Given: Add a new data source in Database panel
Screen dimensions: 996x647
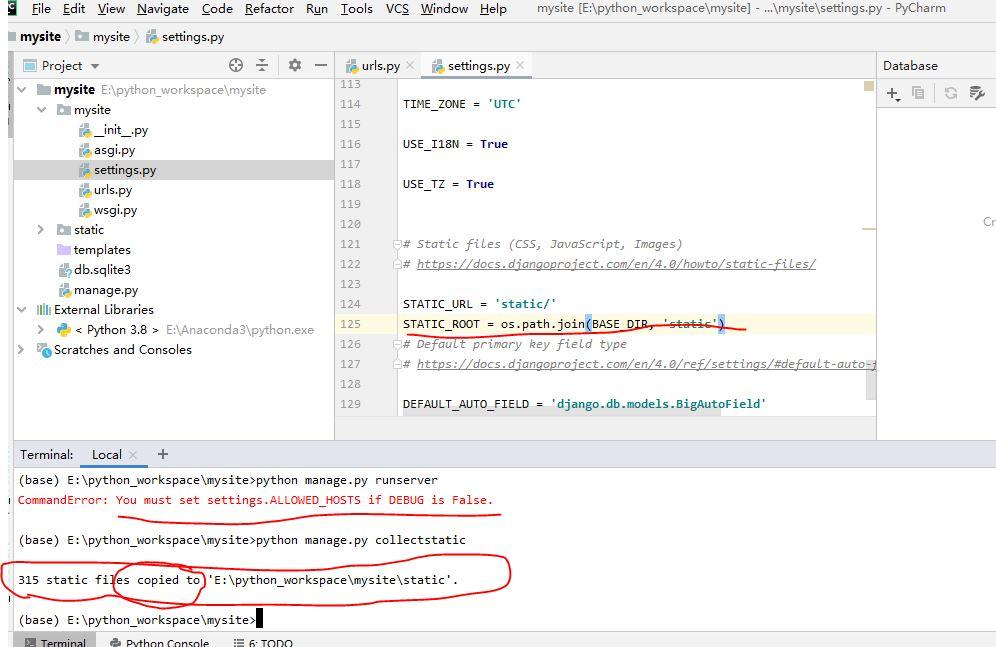Looking at the screenshot, I should coord(893,93).
